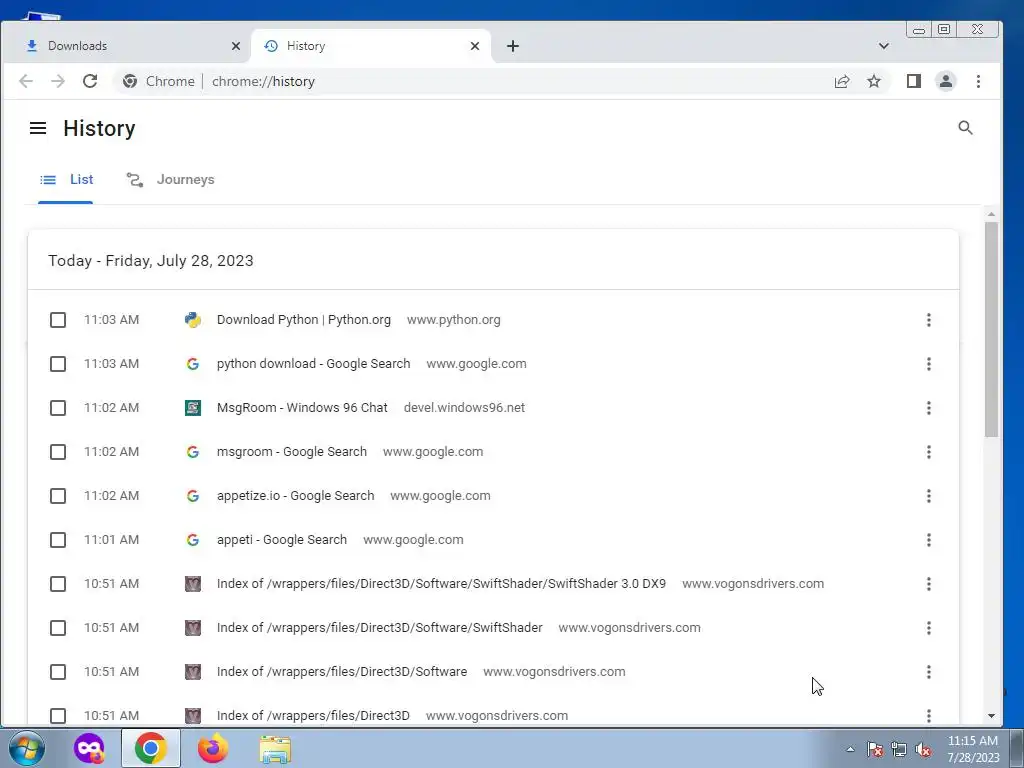Close the History tab

pos(475,46)
